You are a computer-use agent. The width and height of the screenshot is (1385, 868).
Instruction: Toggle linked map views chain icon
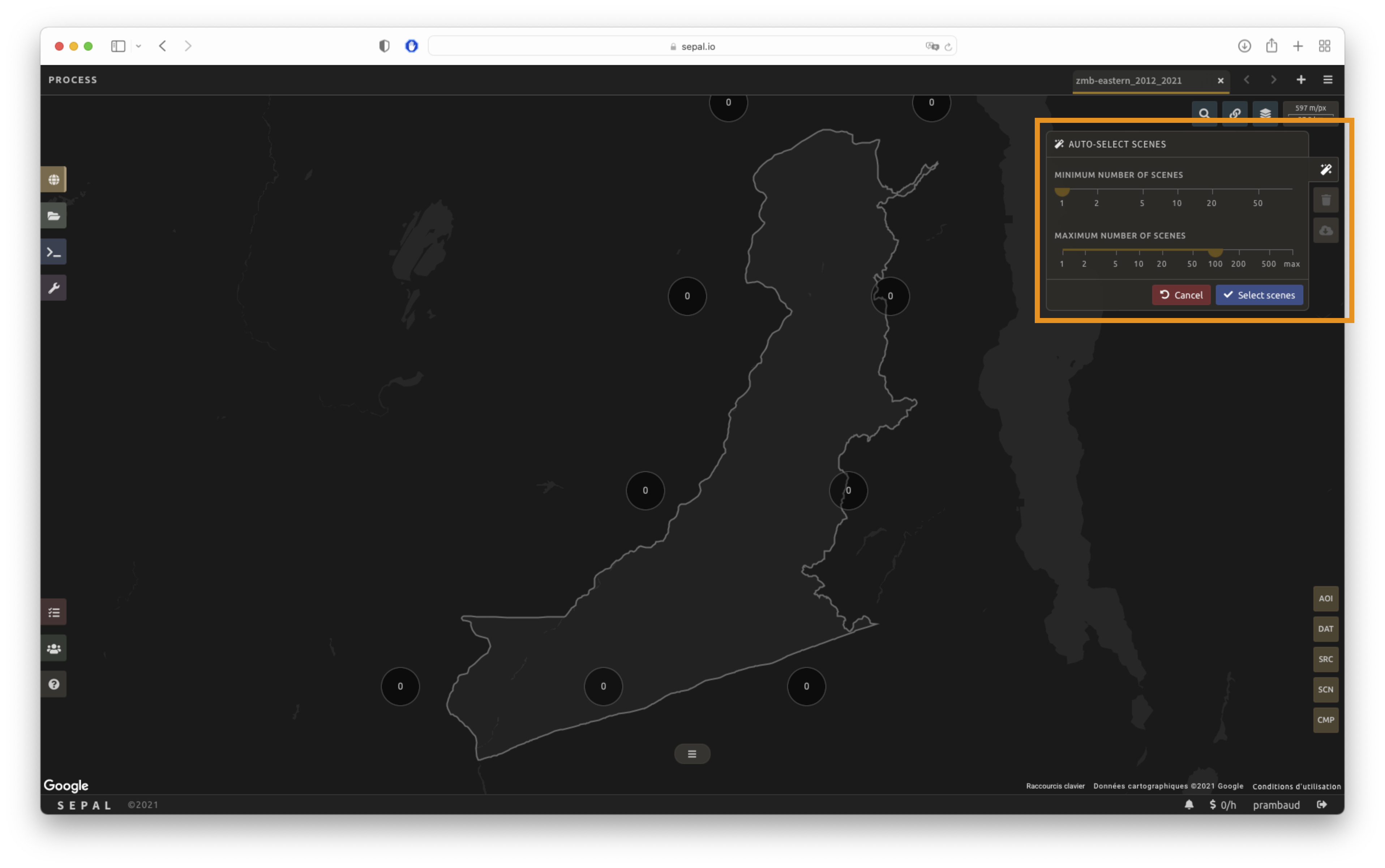(x=1235, y=114)
